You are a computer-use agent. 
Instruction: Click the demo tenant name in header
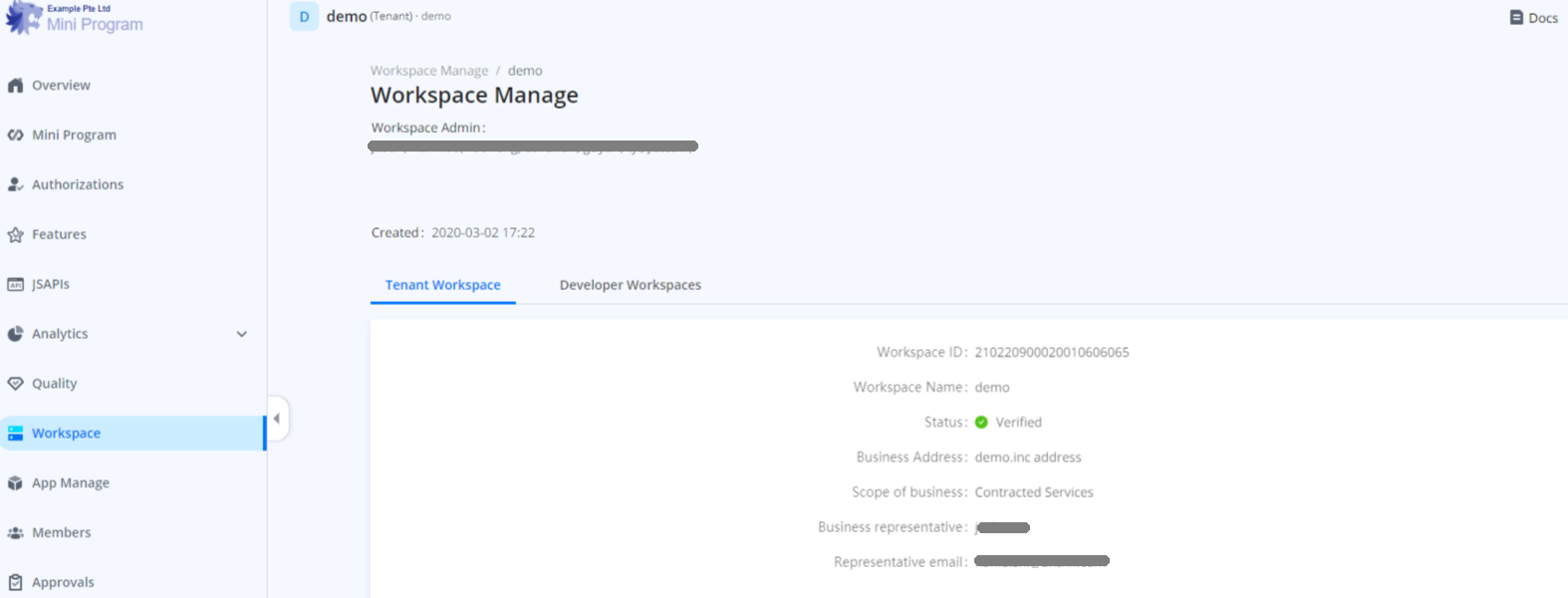pyautogui.click(x=347, y=17)
